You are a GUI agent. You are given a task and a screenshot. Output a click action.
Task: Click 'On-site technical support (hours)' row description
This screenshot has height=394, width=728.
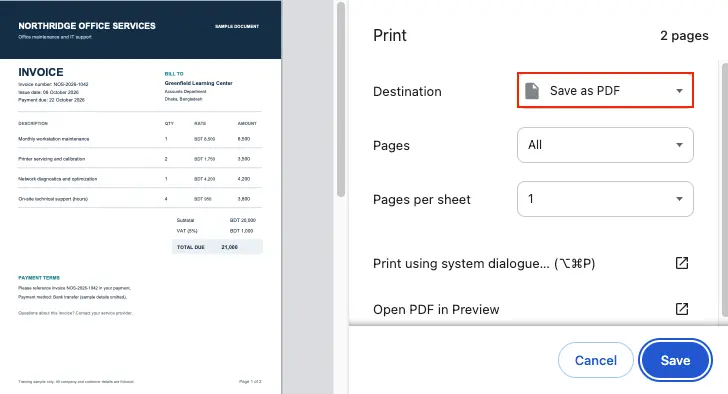tap(53, 199)
